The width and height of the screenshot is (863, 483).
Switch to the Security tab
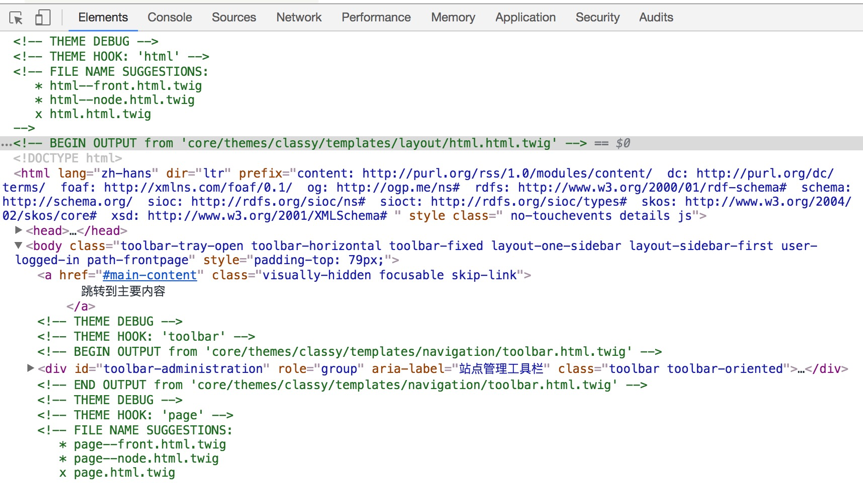pyautogui.click(x=597, y=17)
